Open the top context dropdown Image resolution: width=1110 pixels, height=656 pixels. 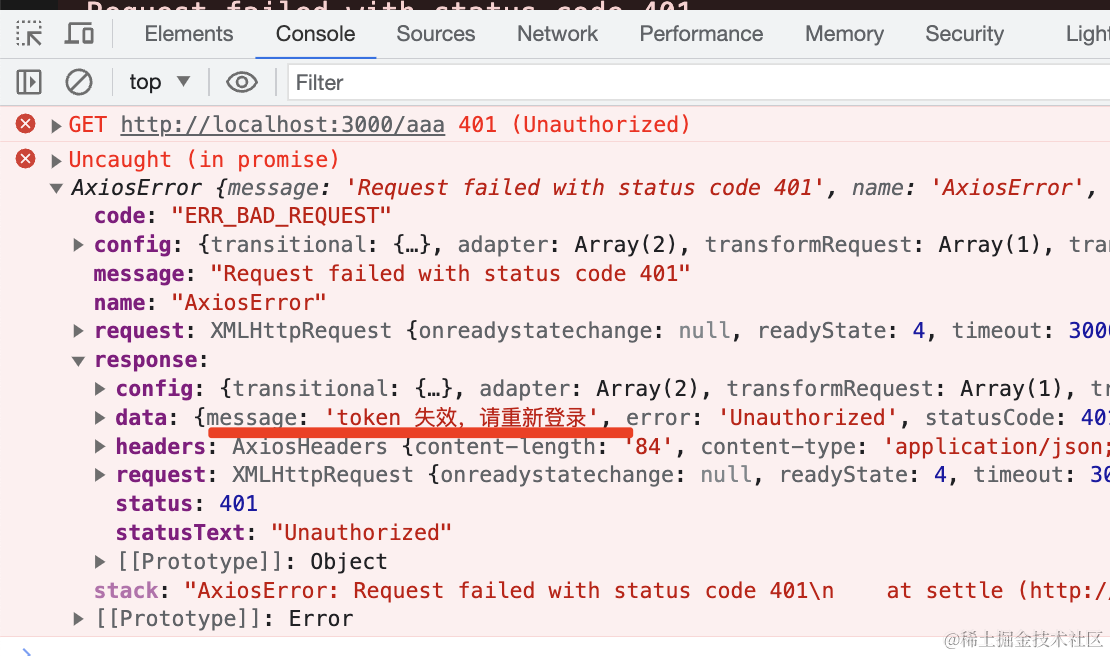(159, 82)
